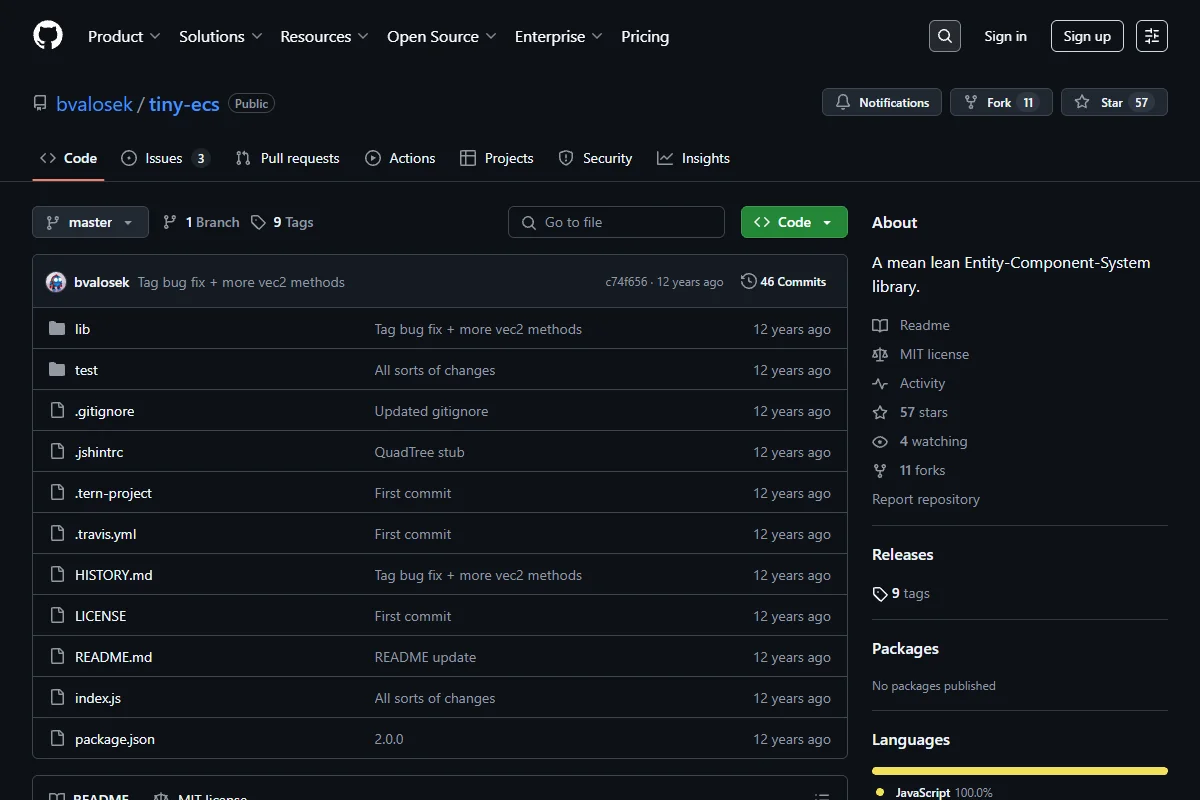Open bvalosek's avatar in the commit row
This screenshot has width=1200, height=800.
coord(56,282)
